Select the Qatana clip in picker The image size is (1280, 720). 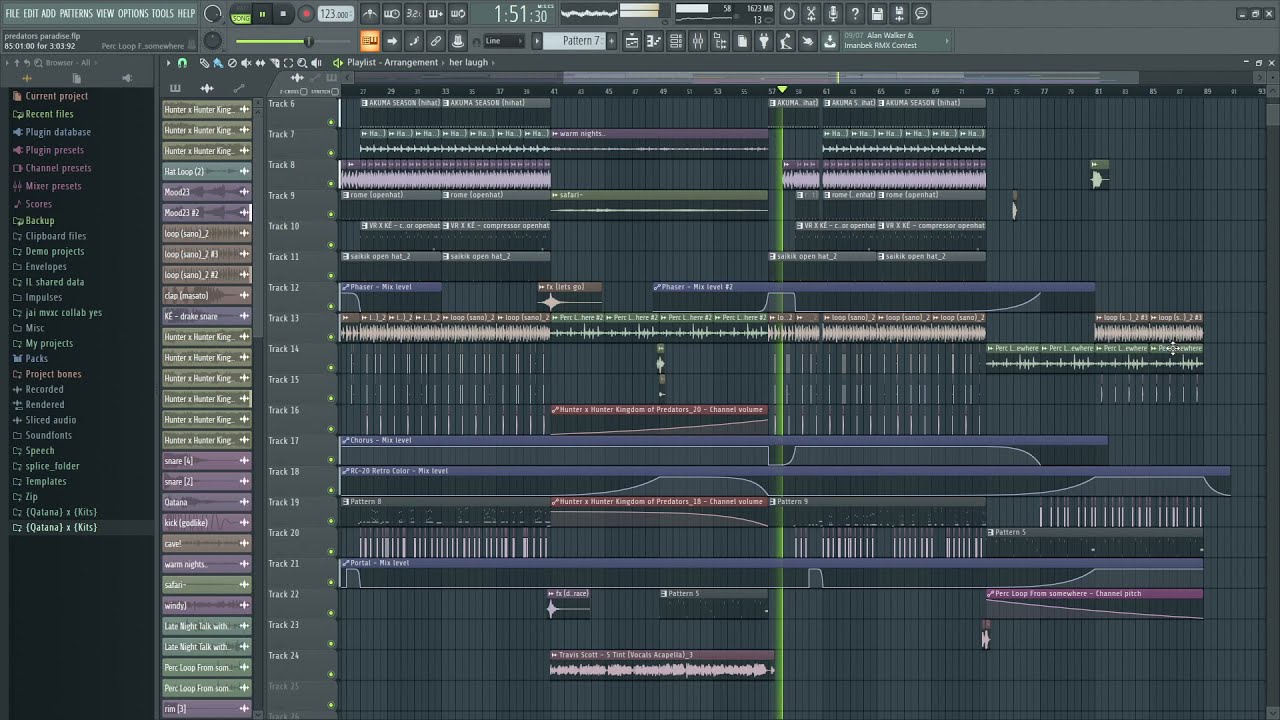(206, 502)
